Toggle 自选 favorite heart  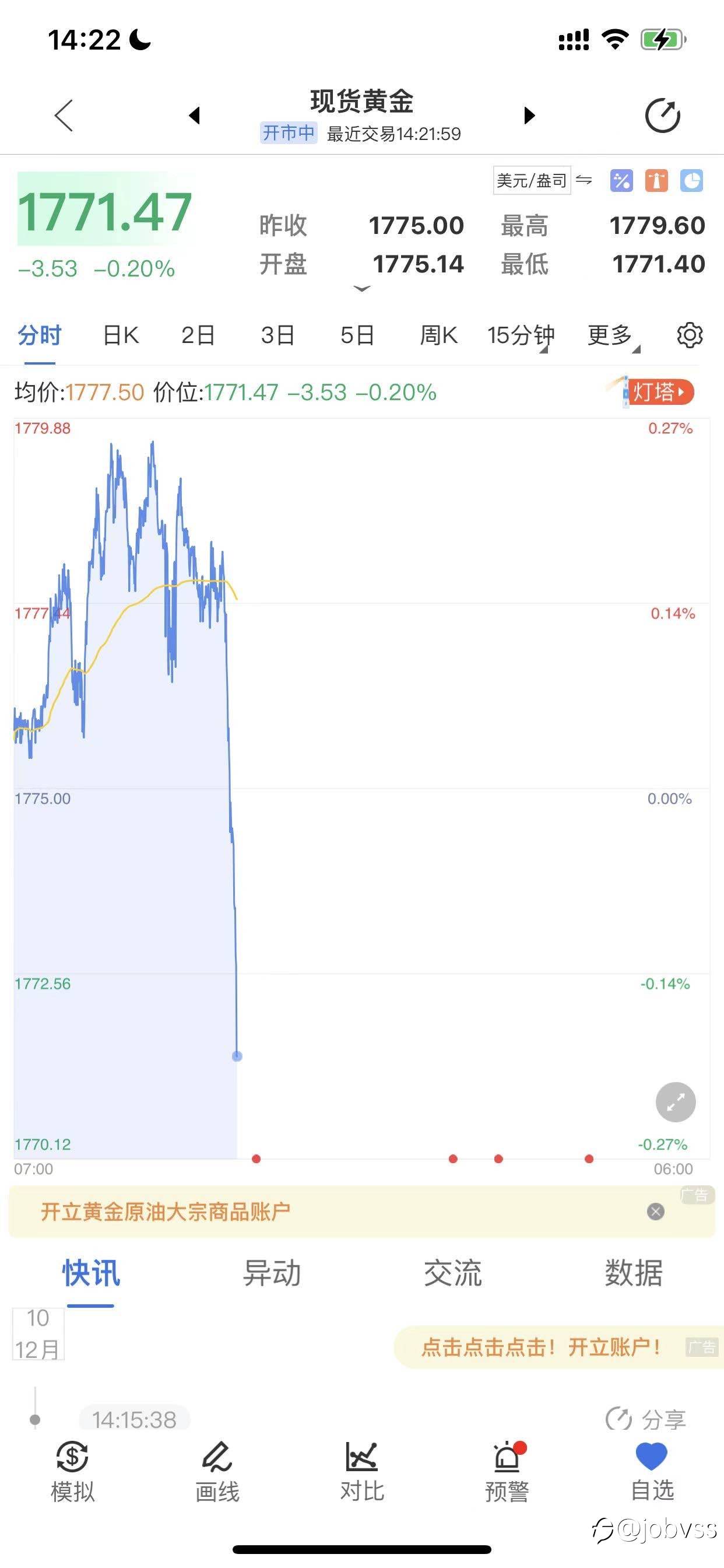coord(652,1472)
